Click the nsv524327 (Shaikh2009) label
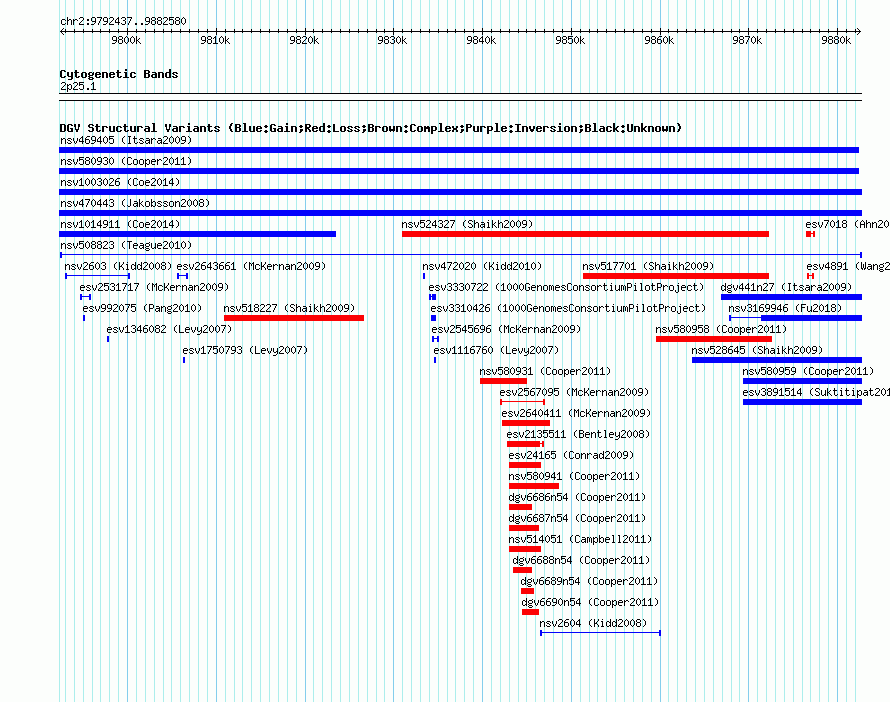Screen dimensions: 890x702 [x=467, y=224]
